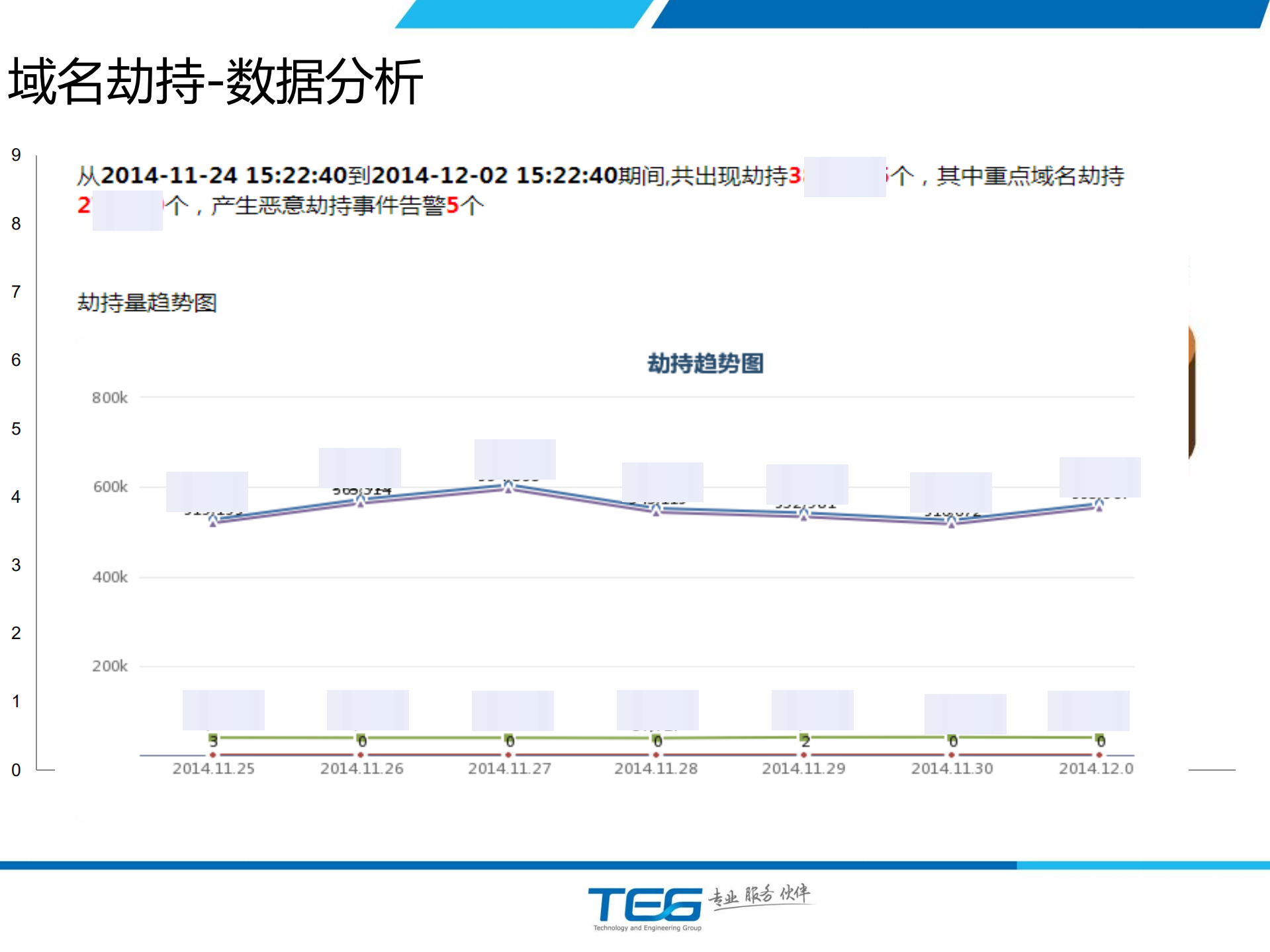1270x952 pixels.
Task: Select the 2014.12.0 axis label
Action: 1096,767
